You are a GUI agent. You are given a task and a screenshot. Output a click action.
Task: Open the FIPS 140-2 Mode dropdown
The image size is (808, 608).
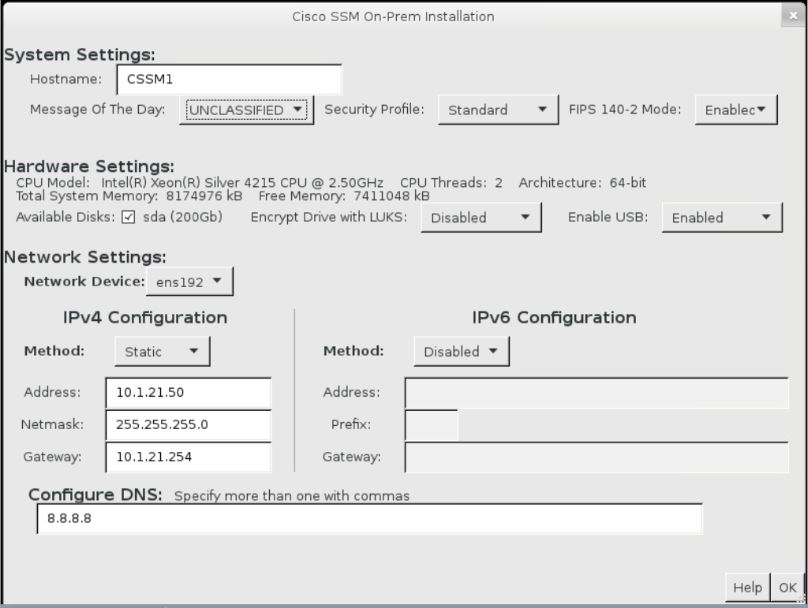736,110
